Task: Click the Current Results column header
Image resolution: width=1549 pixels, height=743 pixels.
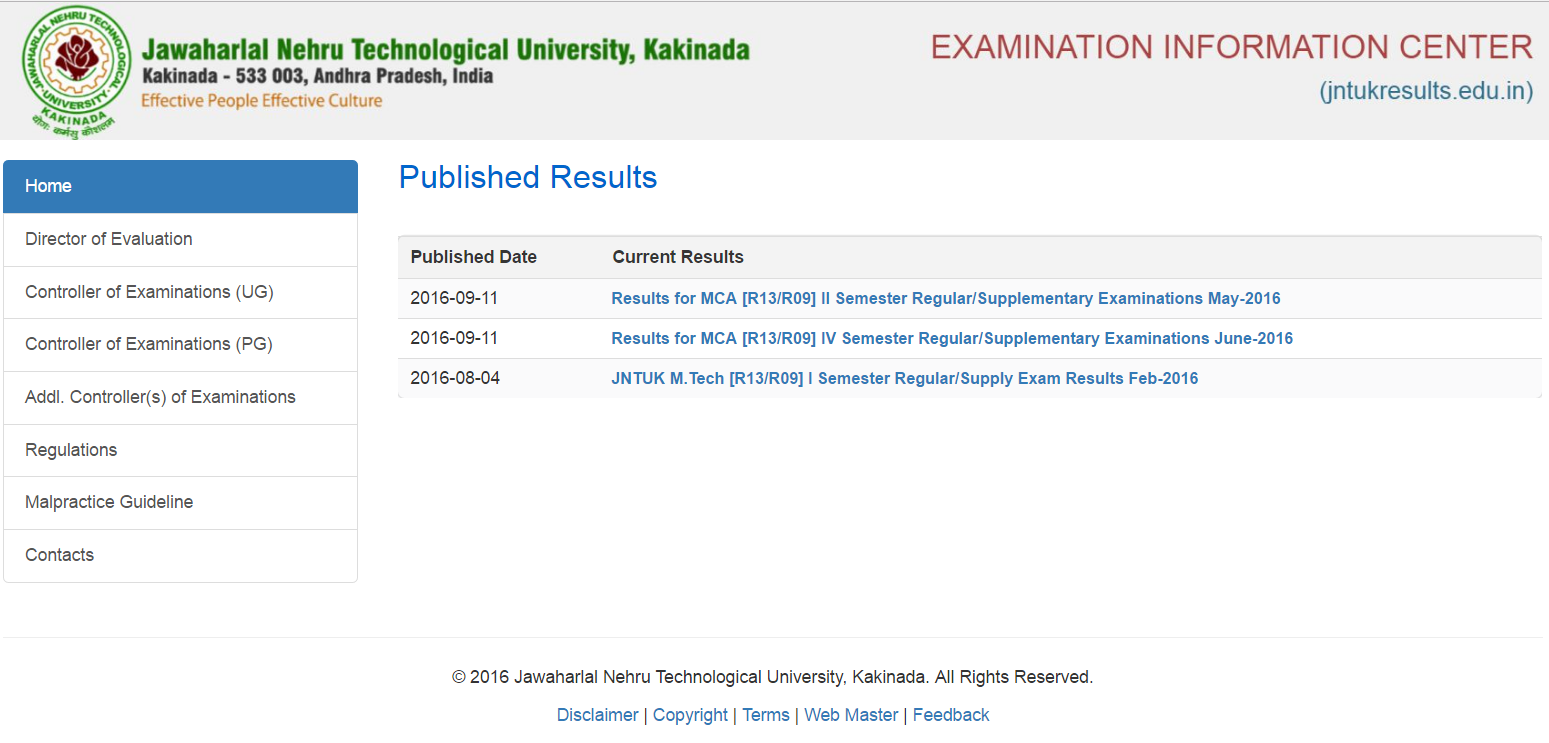Action: tap(678, 257)
